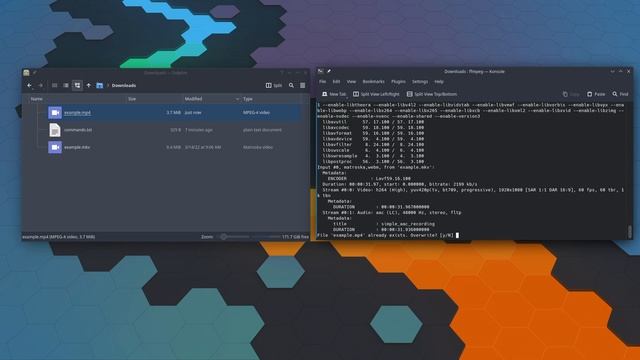640x360 pixels.
Task: Go up one folder in Dolphin
Action: tap(89, 86)
